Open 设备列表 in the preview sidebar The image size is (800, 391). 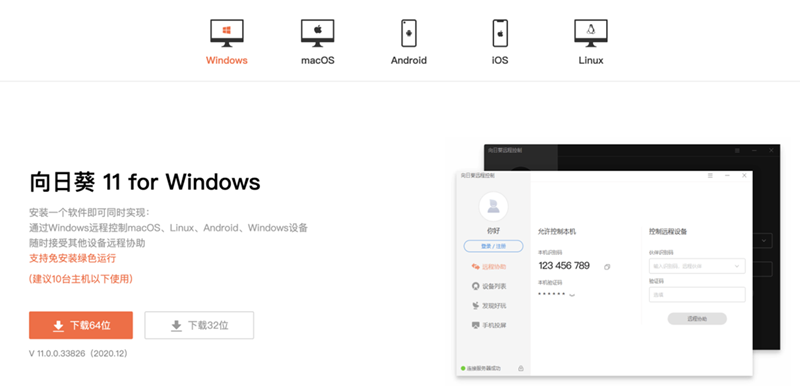489,286
